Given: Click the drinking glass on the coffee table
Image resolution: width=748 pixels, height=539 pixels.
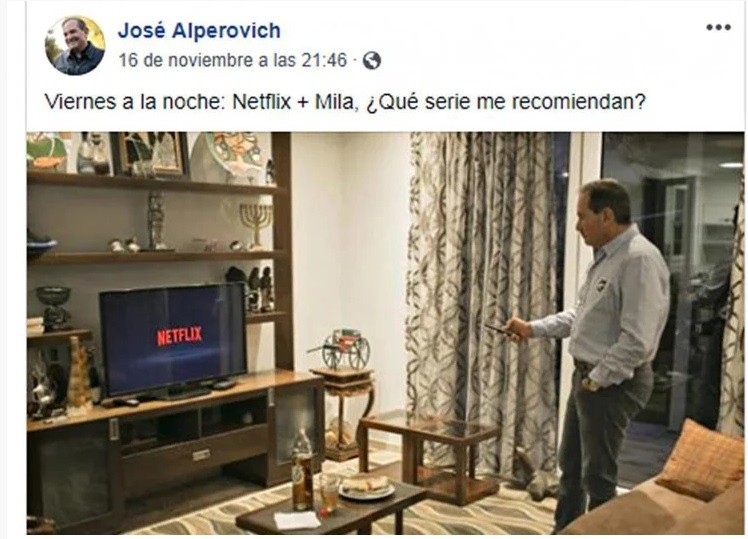Looking at the screenshot, I should (328, 494).
